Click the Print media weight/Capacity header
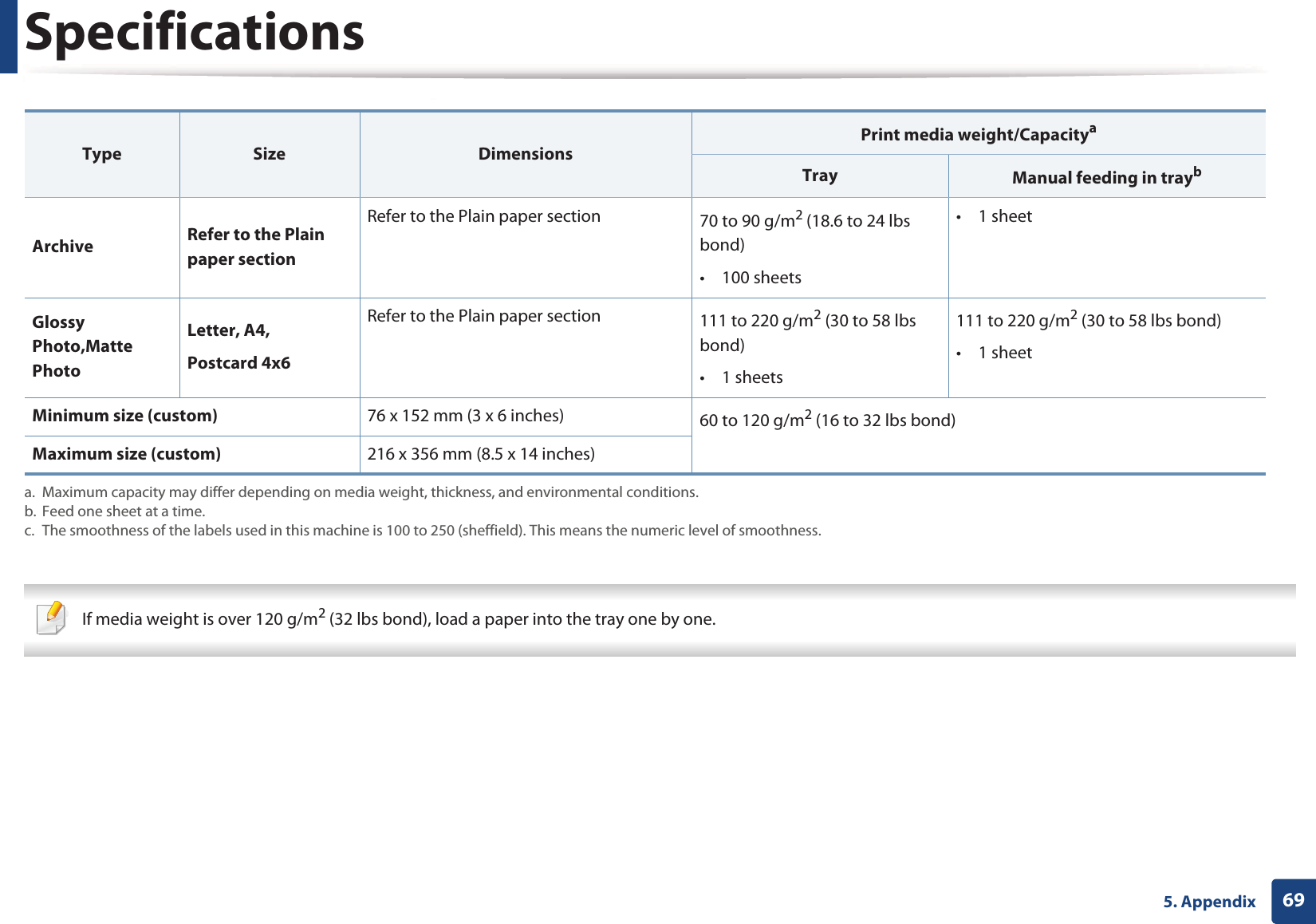Viewport: 1316px width, 924px height. pos(979,133)
